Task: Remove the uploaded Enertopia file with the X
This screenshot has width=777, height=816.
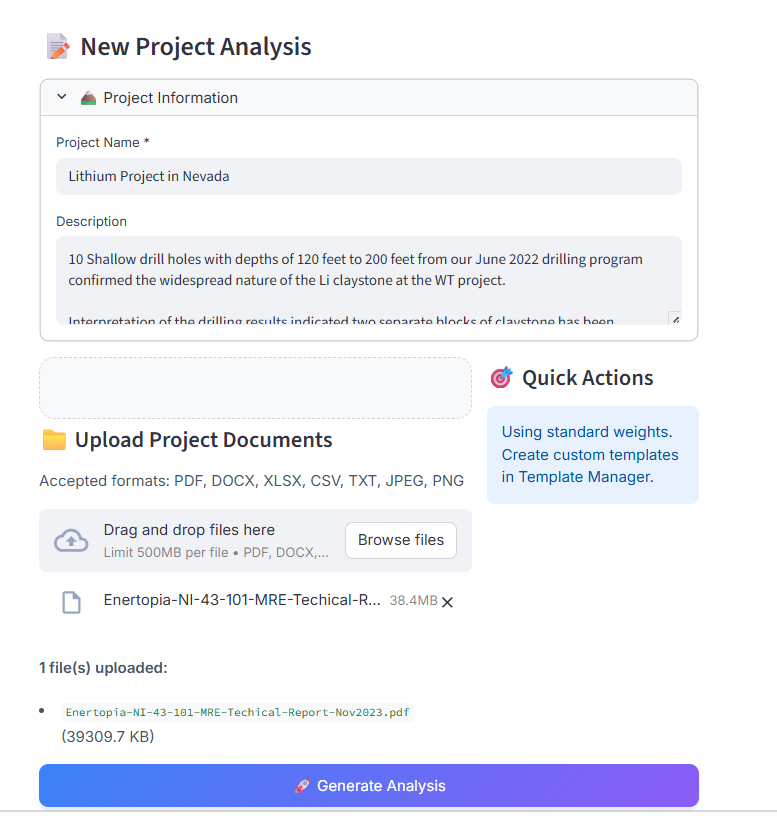Action: click(x=447, y=603)
